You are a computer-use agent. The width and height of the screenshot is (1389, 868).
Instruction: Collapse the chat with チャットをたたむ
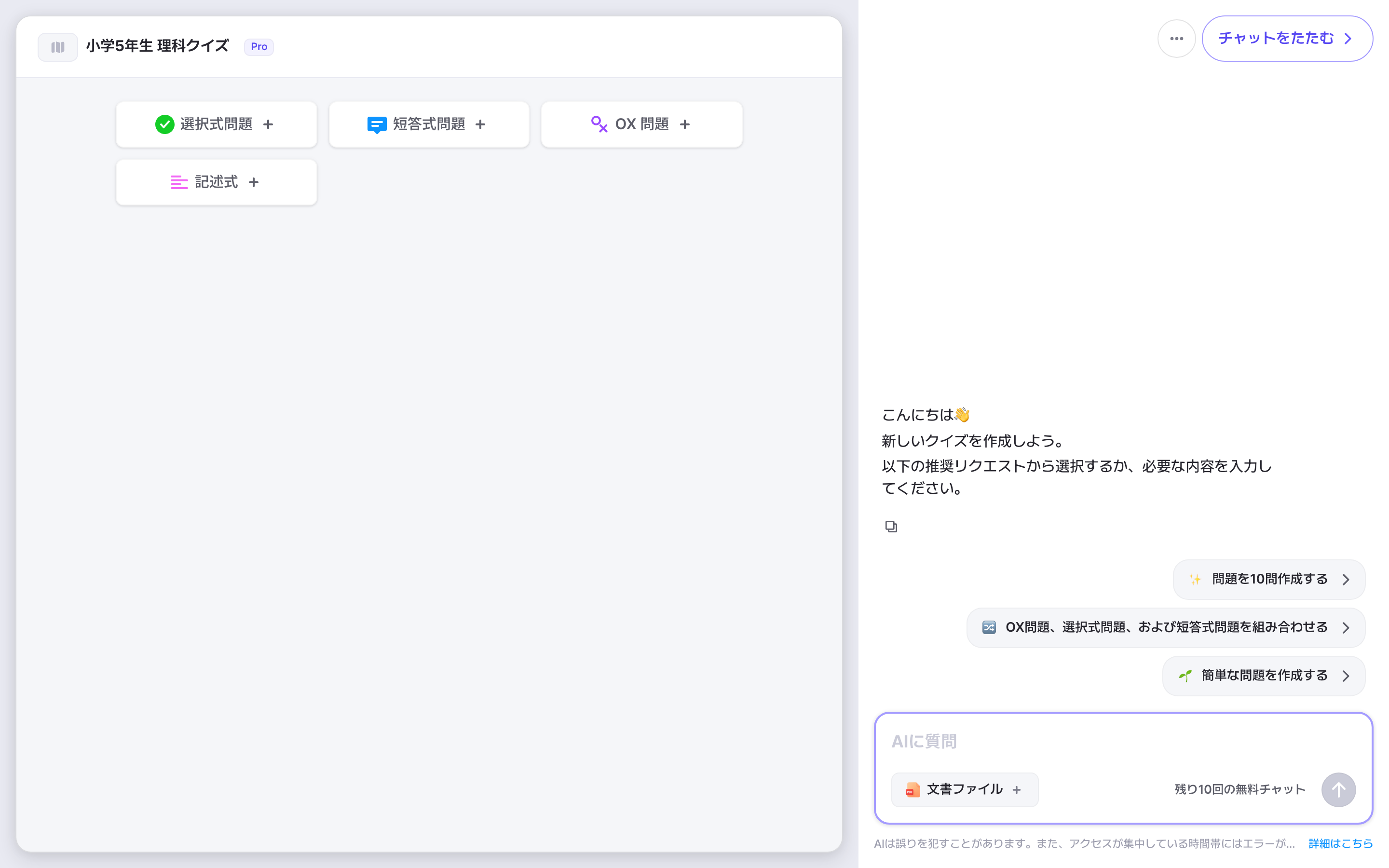click(x=1287, y=39)
